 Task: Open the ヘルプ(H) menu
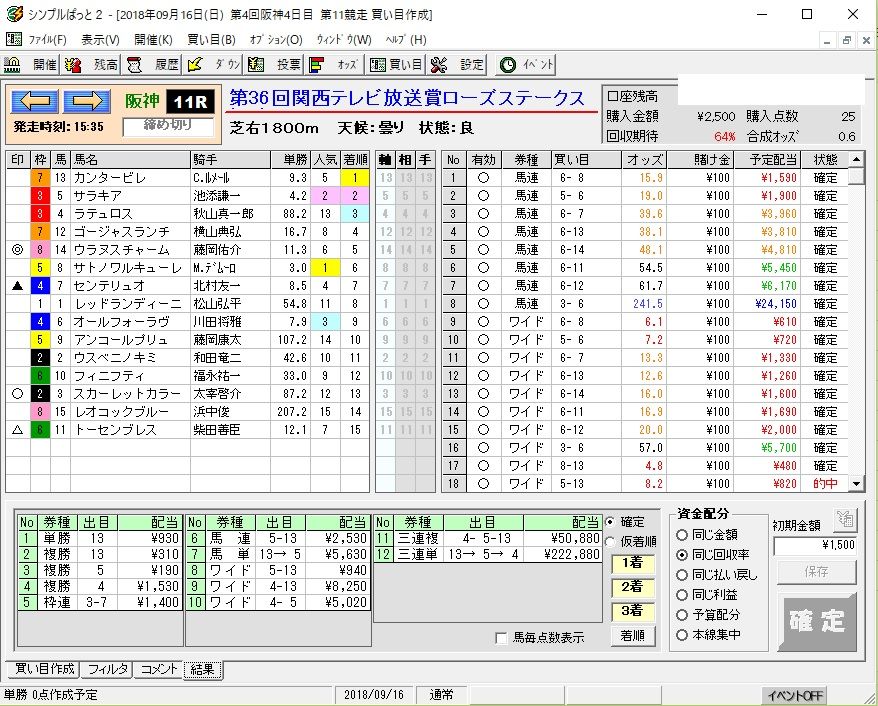[406, 40]
